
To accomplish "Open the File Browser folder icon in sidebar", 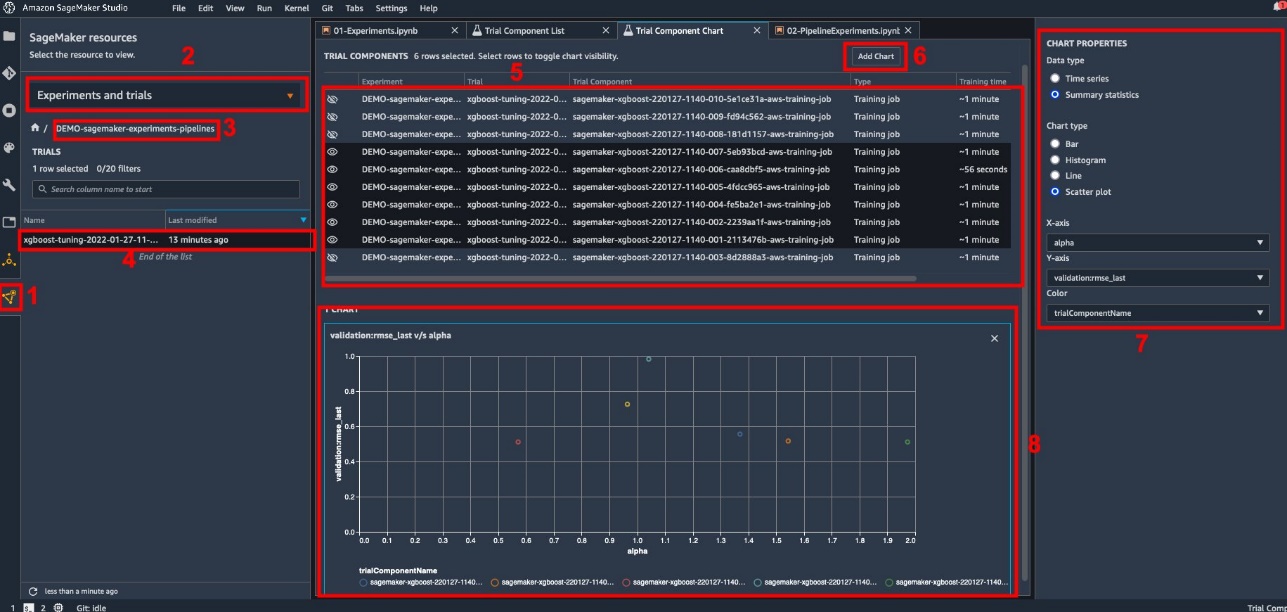I will (x=9, y=36).
